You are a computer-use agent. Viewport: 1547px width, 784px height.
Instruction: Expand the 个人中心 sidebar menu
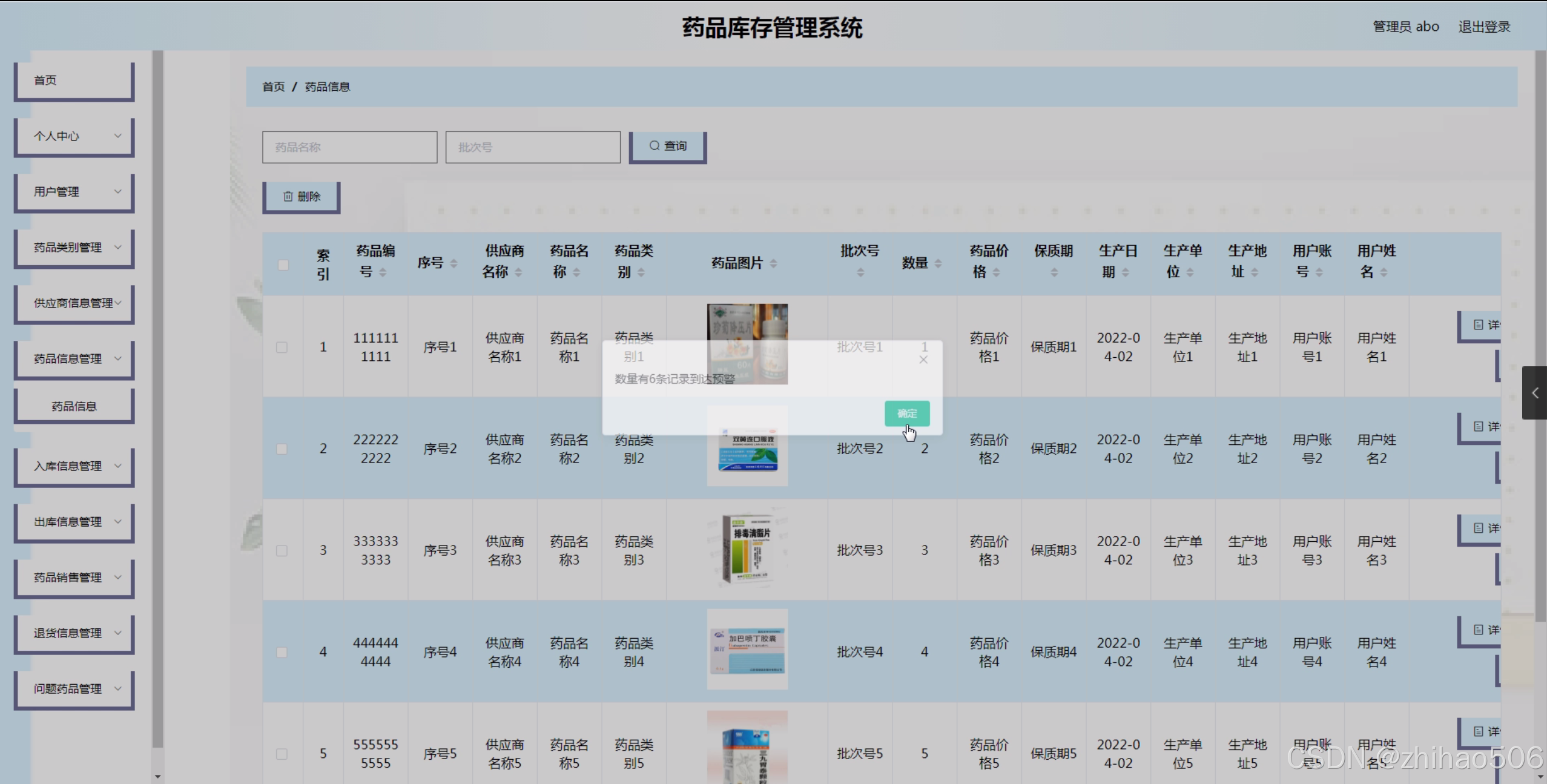tap(73, 136)
